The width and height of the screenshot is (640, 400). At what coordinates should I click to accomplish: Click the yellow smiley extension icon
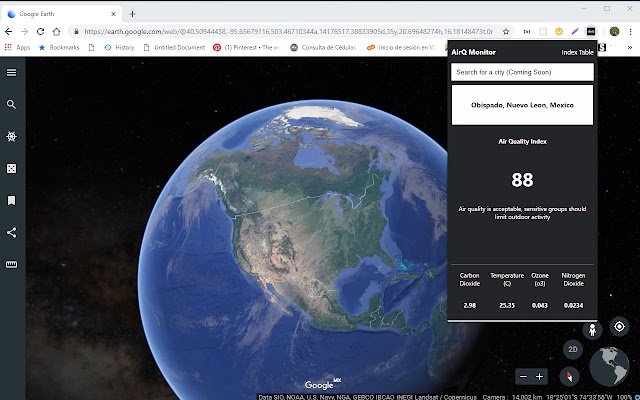pyautogui.click(x=559, y=31)
